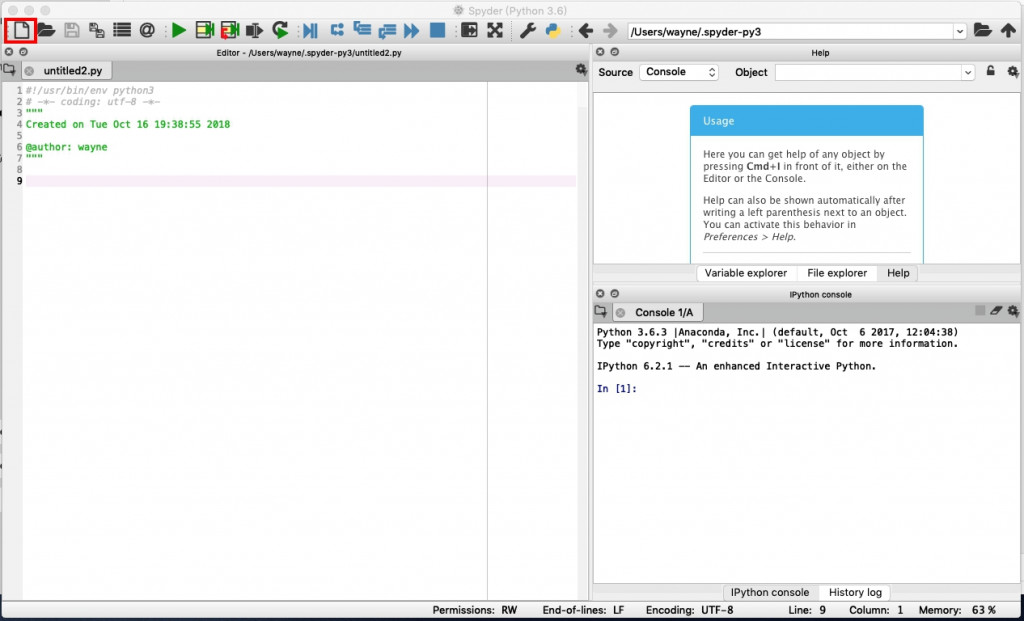Image resolution: width=1024 pixels, height=621 pixels.
Task: Close the IPython console pane
Action: [600, 294]
